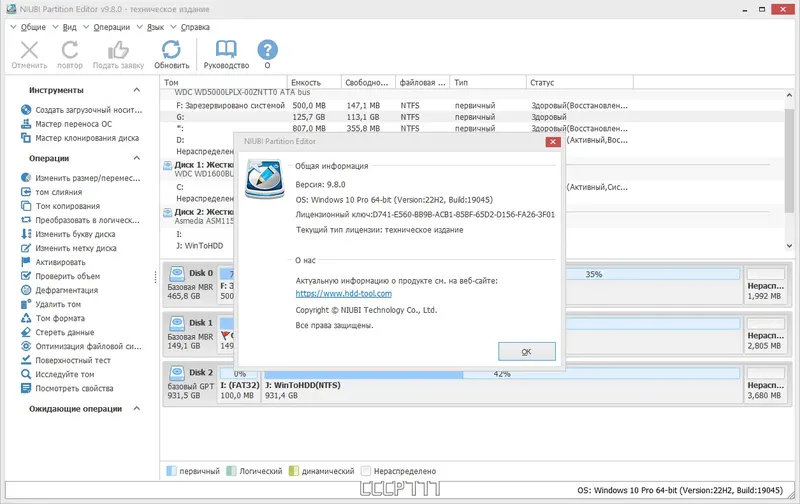Viewport: 800px width, 504px height.
Task: Open the Руководство book icon
Action: 226,49
